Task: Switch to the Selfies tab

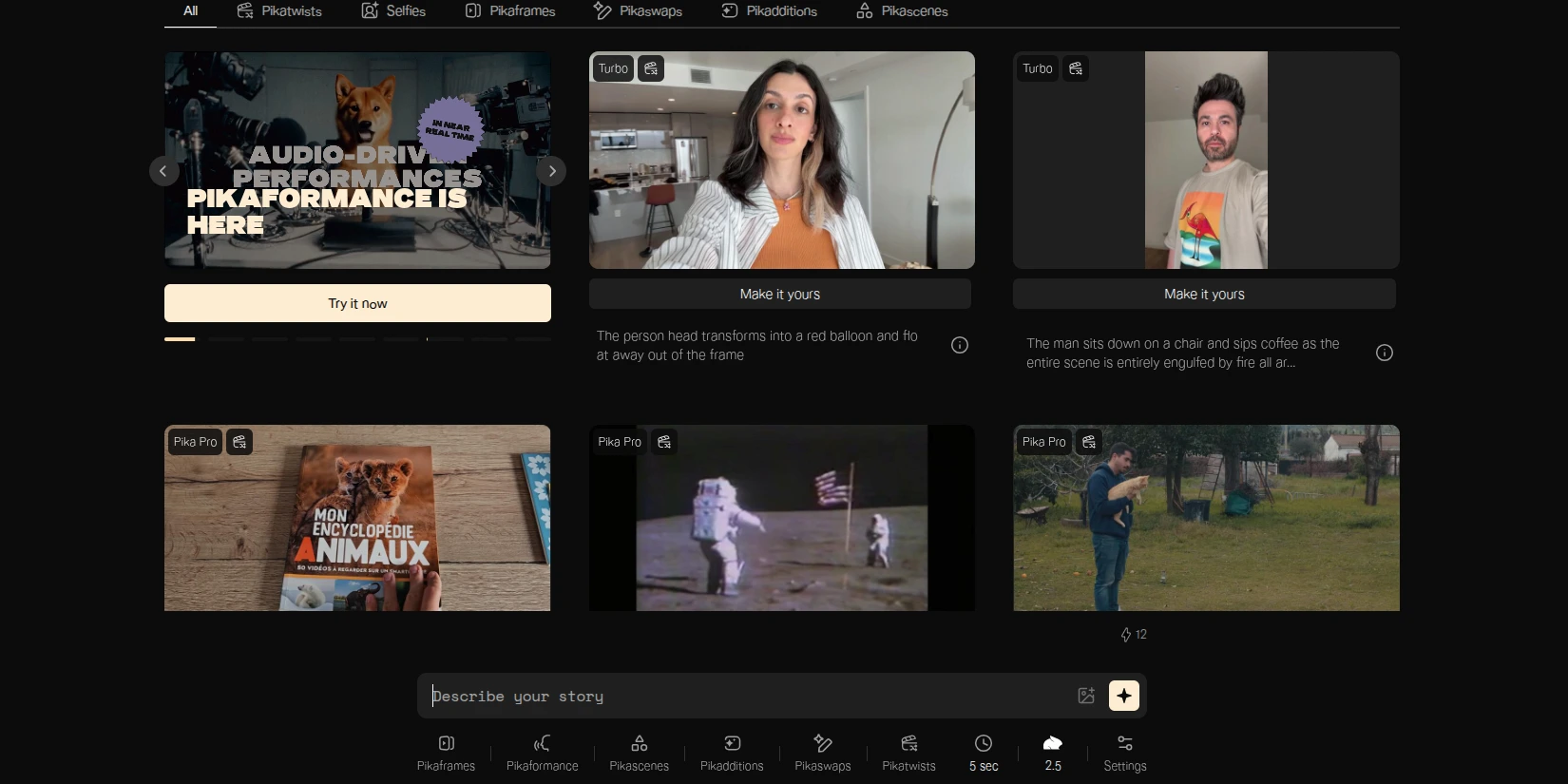Action: pos(393,11)
